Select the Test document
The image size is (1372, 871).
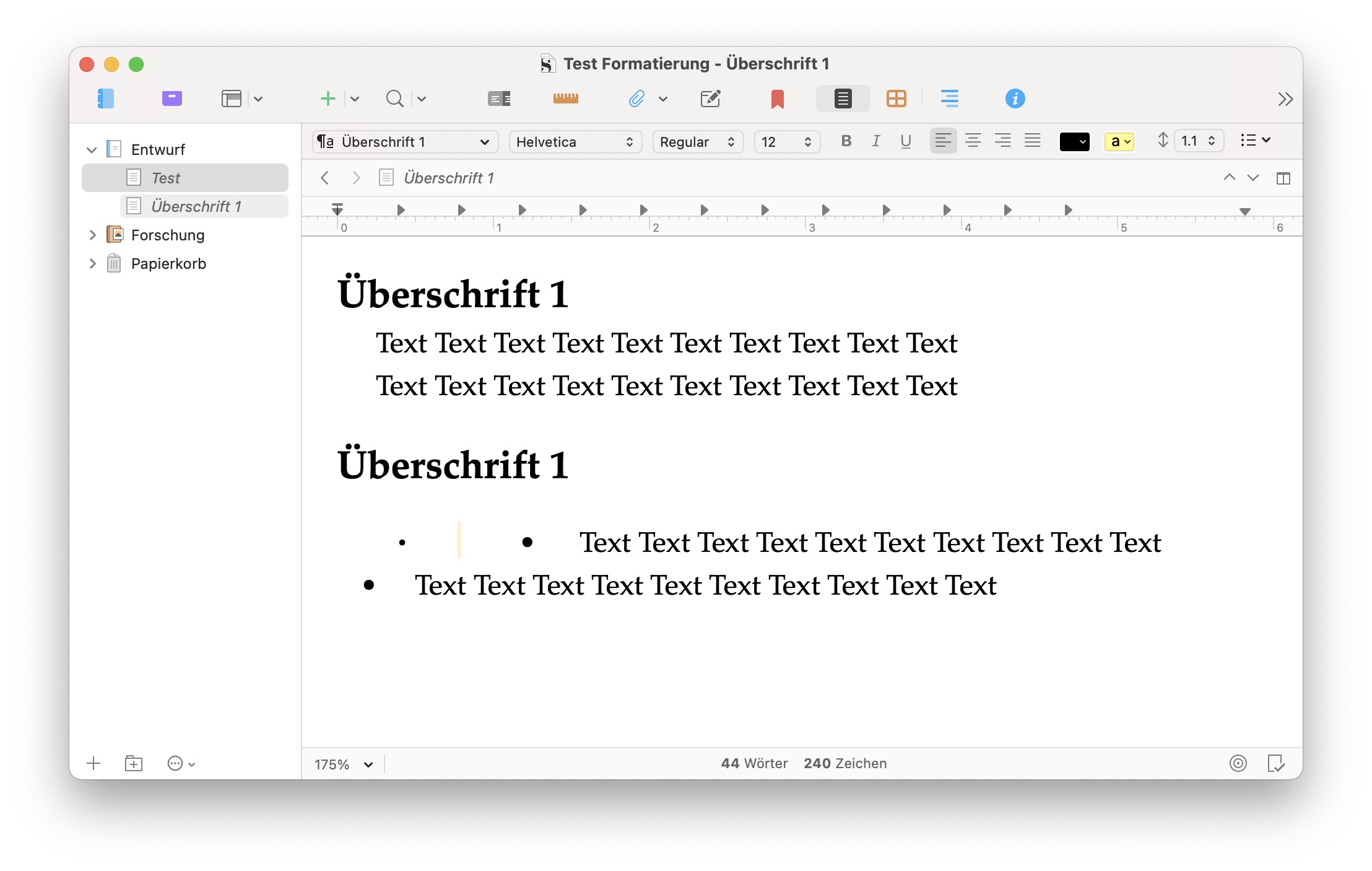pos(185,178)
